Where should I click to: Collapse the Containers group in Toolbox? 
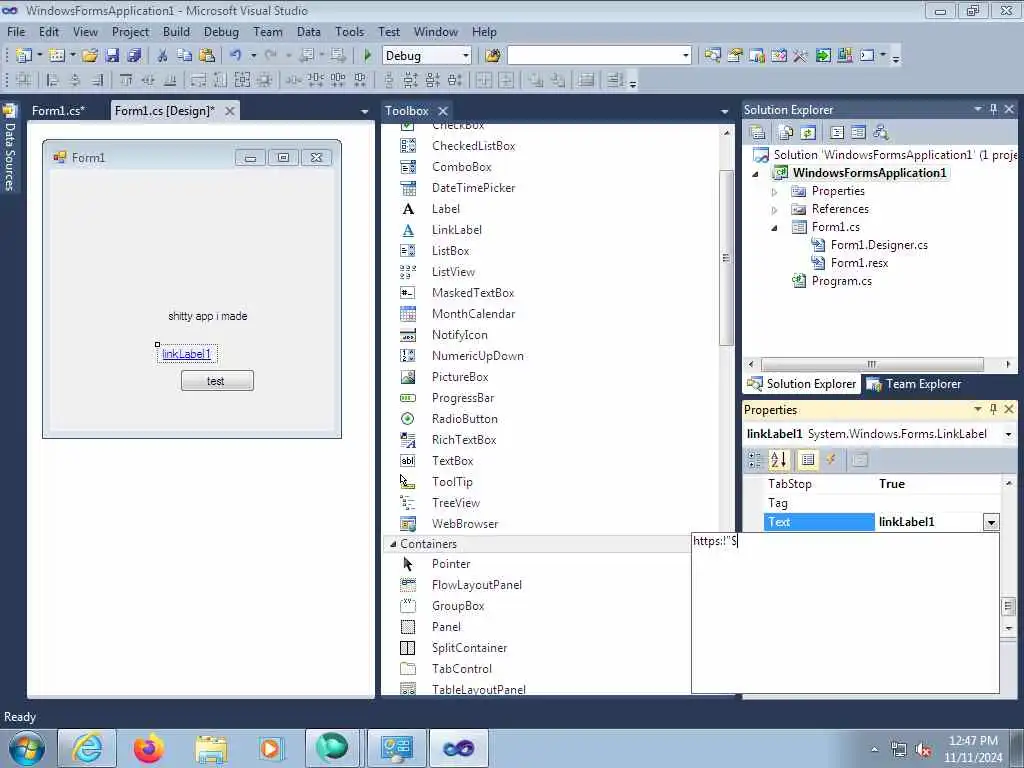point(393,543)
